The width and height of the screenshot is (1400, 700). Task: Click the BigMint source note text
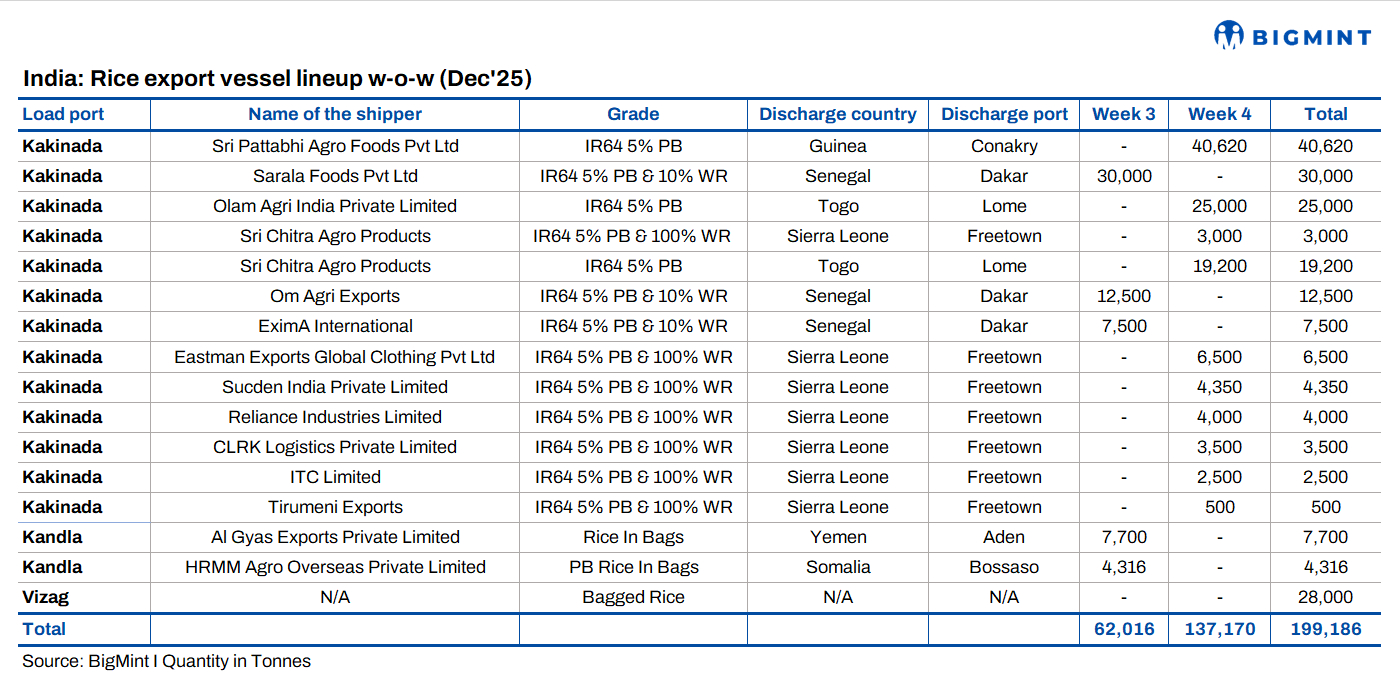tap(166, 661)
